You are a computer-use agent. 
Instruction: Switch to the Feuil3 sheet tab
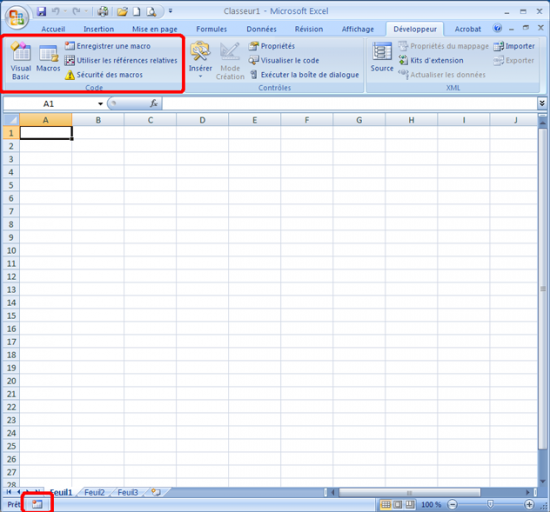[x=128, y=492]
